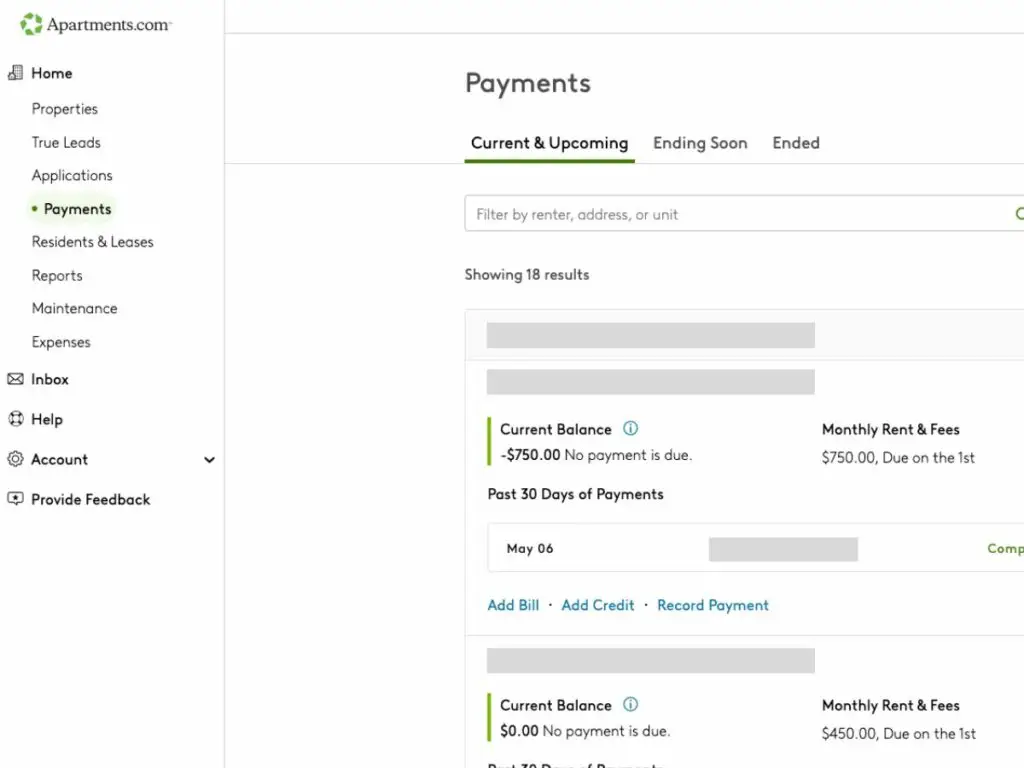1024x768 pixels.
Task: Open Residents & Leases
Action: tap(92, 242)
